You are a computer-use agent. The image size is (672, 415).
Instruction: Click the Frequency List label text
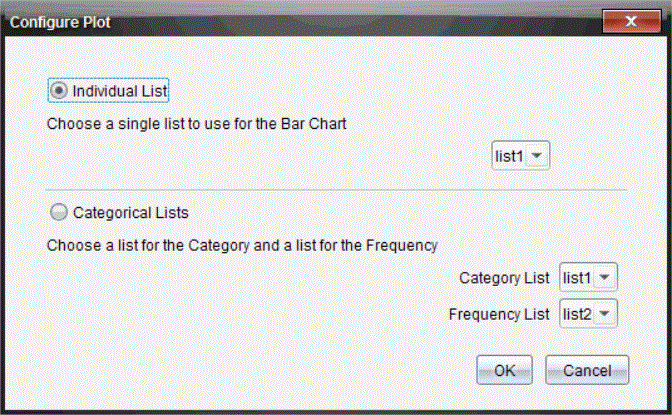point(499,314)
